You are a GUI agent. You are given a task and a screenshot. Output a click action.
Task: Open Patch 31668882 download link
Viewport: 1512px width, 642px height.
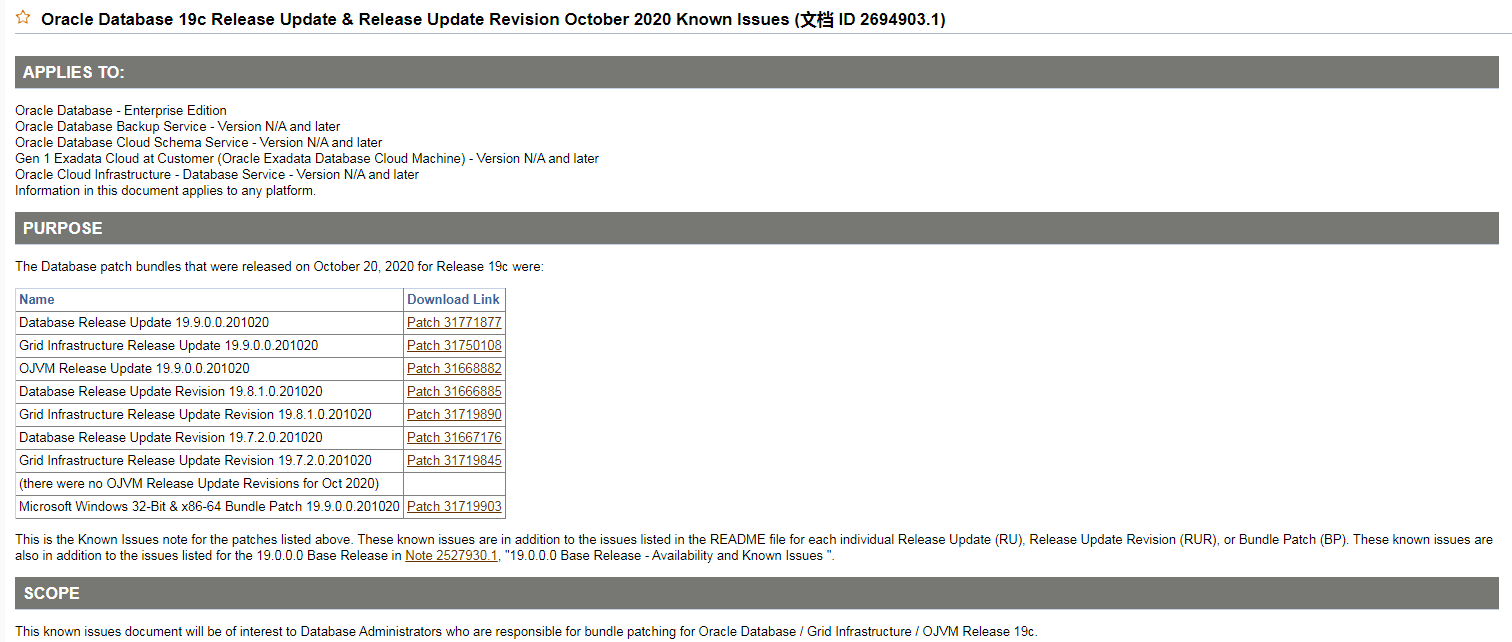[x=454, y=368]
